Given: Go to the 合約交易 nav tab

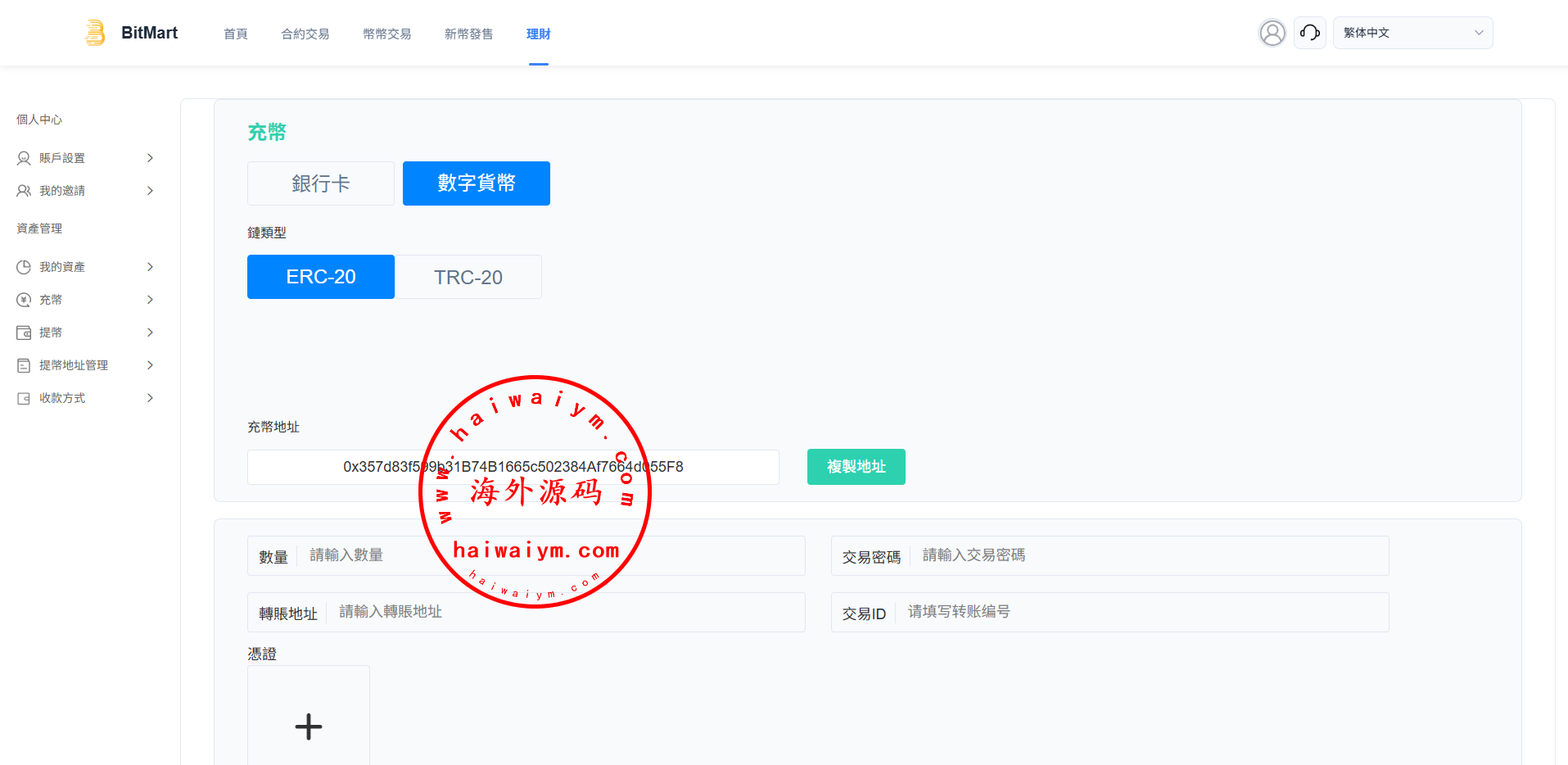Looking at the screenshot, I should 305,34.
